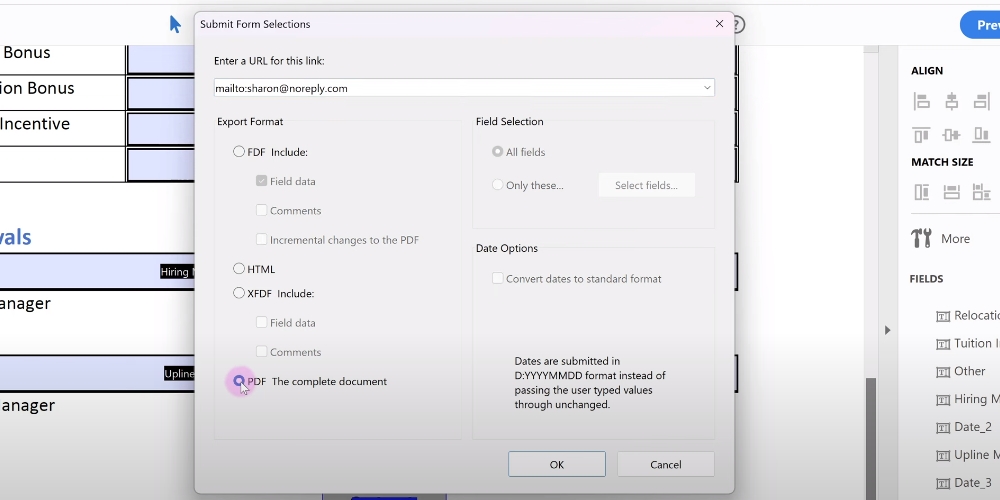
Task: Select the Hiring M field in Fields list
Action: tap(969, 399)
